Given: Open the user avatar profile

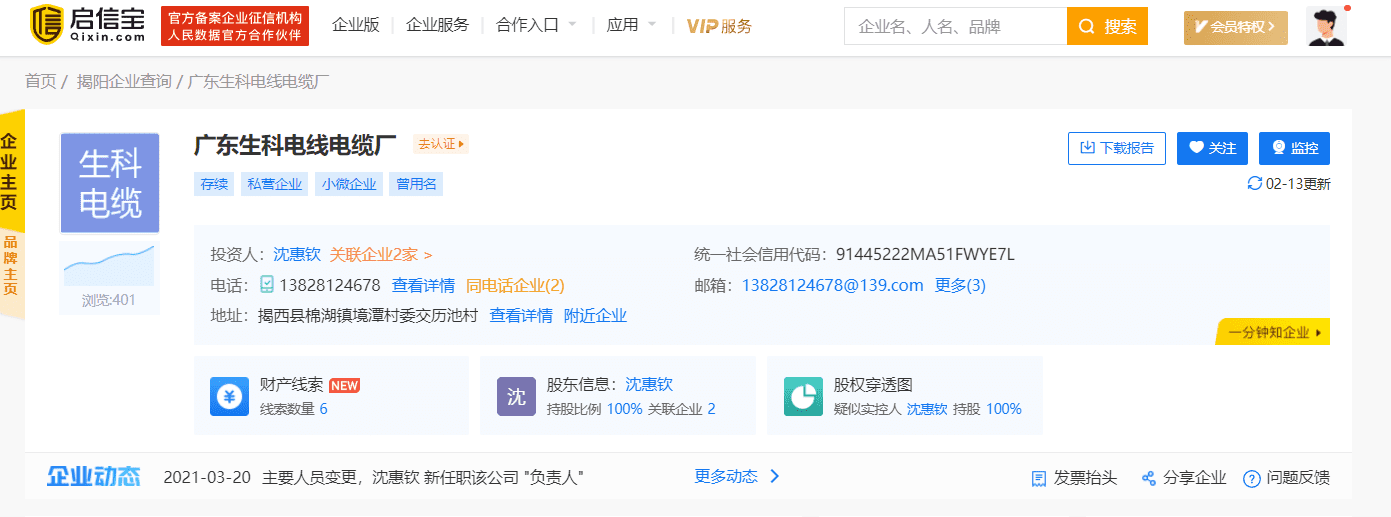Looking at the screenshot, I should pyautogui.click(x=1326, y=26).
